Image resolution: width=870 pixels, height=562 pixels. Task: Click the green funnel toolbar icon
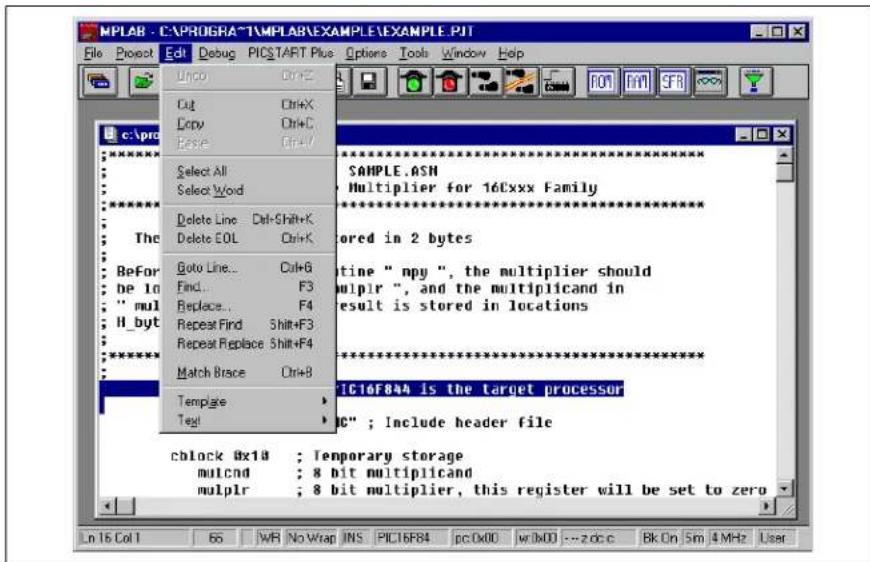point(755,82)
